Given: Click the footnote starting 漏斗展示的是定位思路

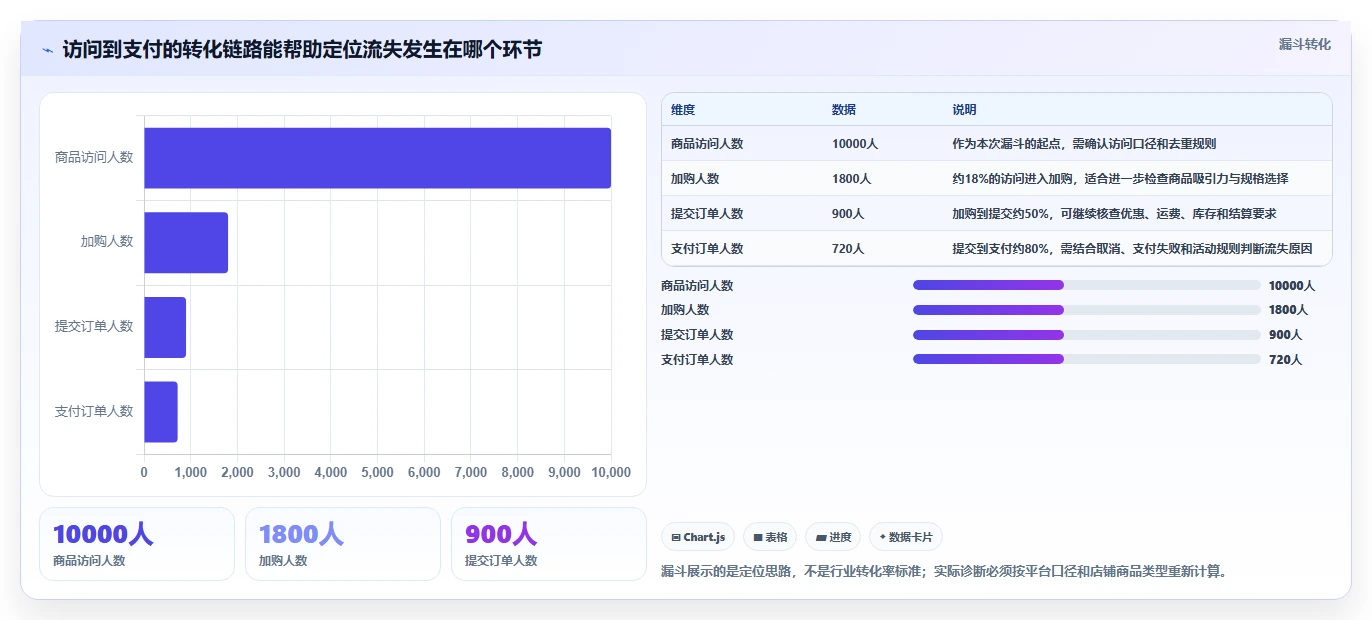Looking at the screenshot, I should [x=944, y=572].
